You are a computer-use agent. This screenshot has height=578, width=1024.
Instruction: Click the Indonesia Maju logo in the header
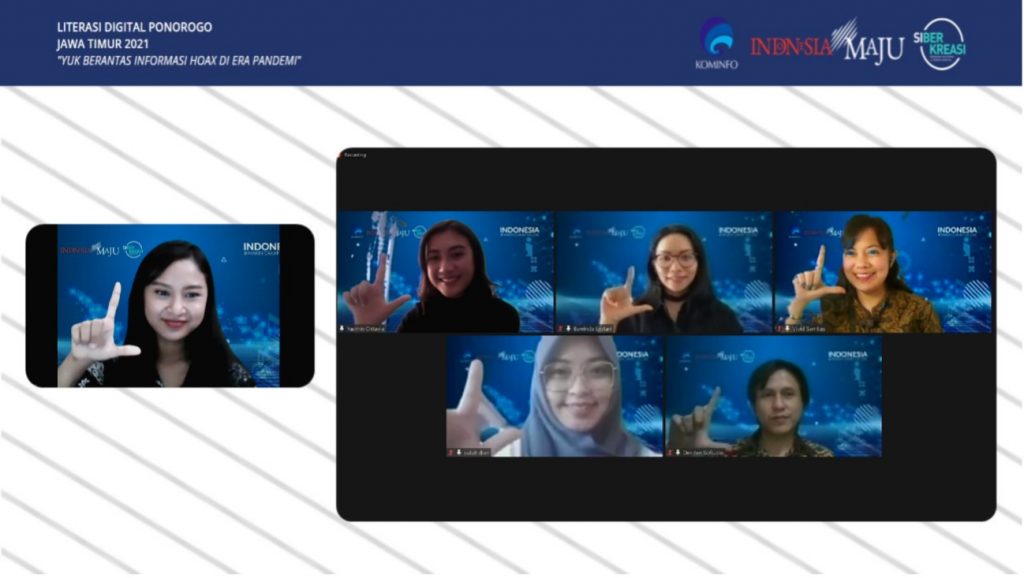click(827, 44)
